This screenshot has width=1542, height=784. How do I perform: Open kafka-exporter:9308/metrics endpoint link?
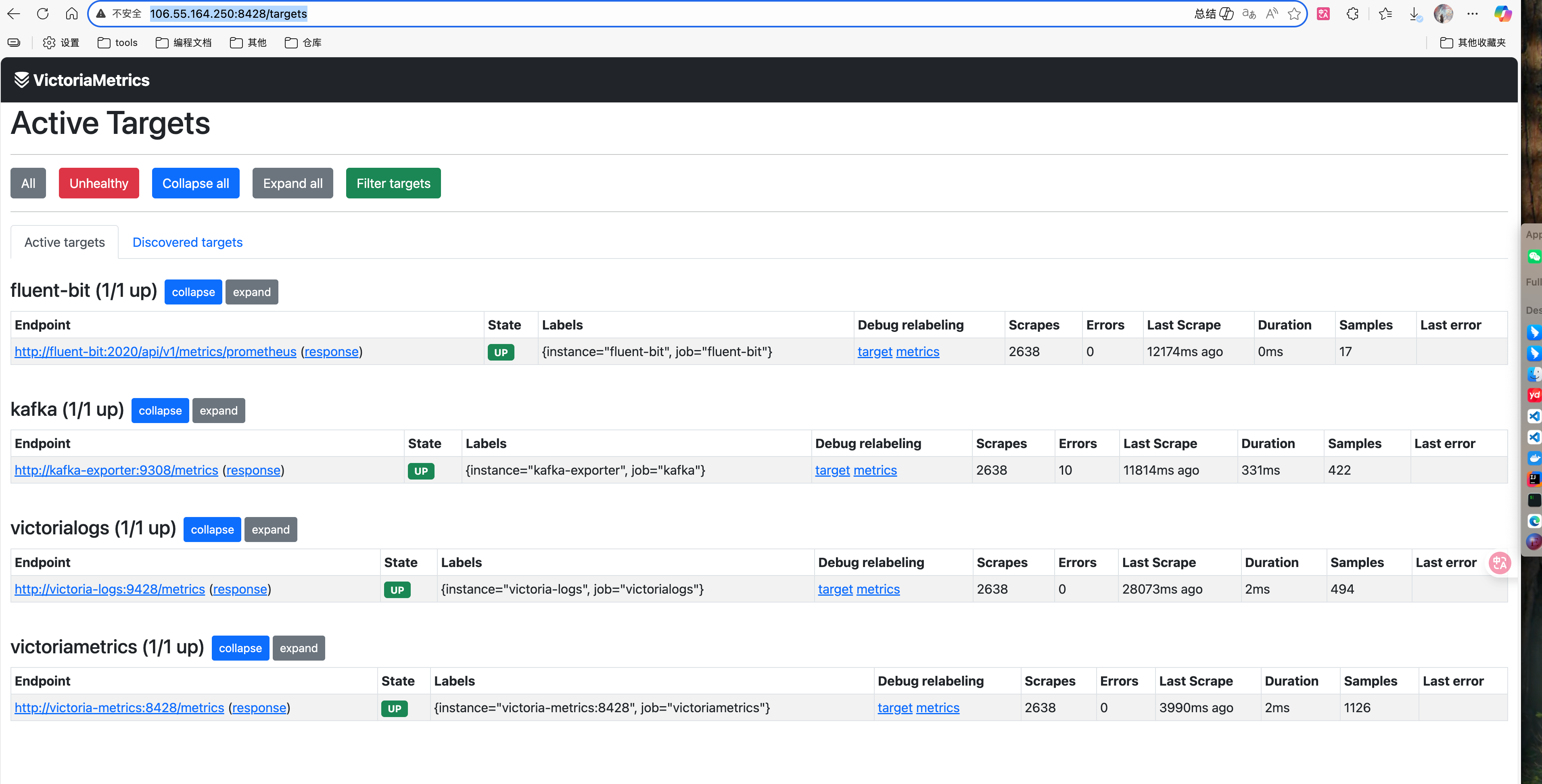pos(116,470)
